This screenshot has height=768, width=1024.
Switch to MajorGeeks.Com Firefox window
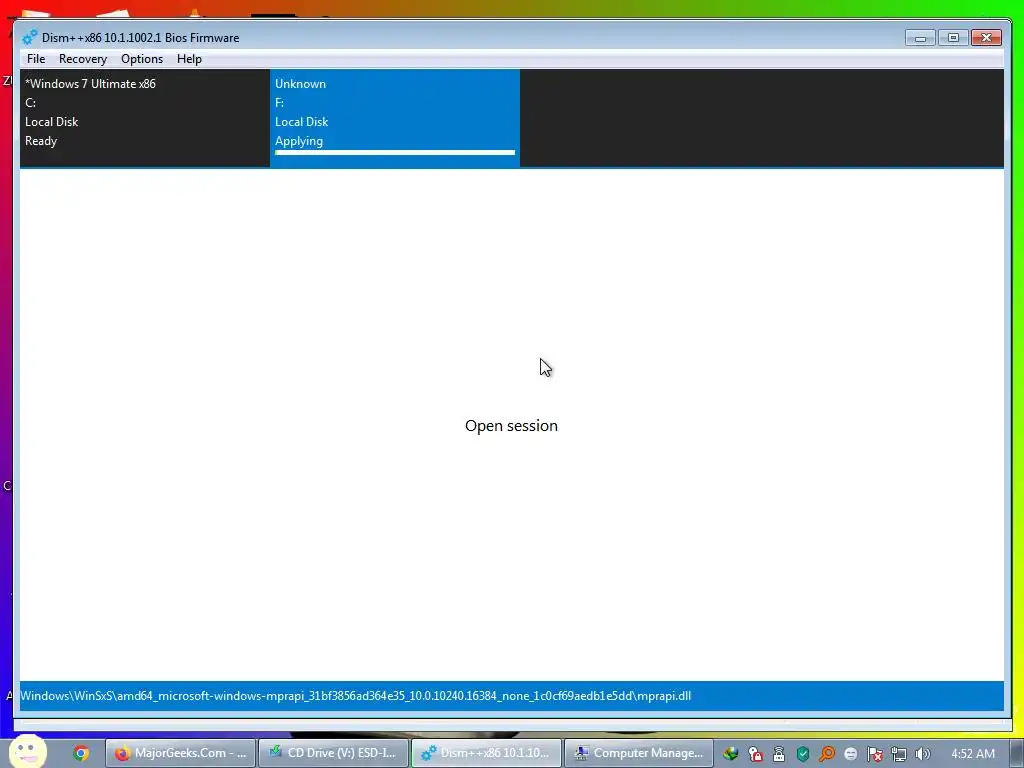coord(180,753)
